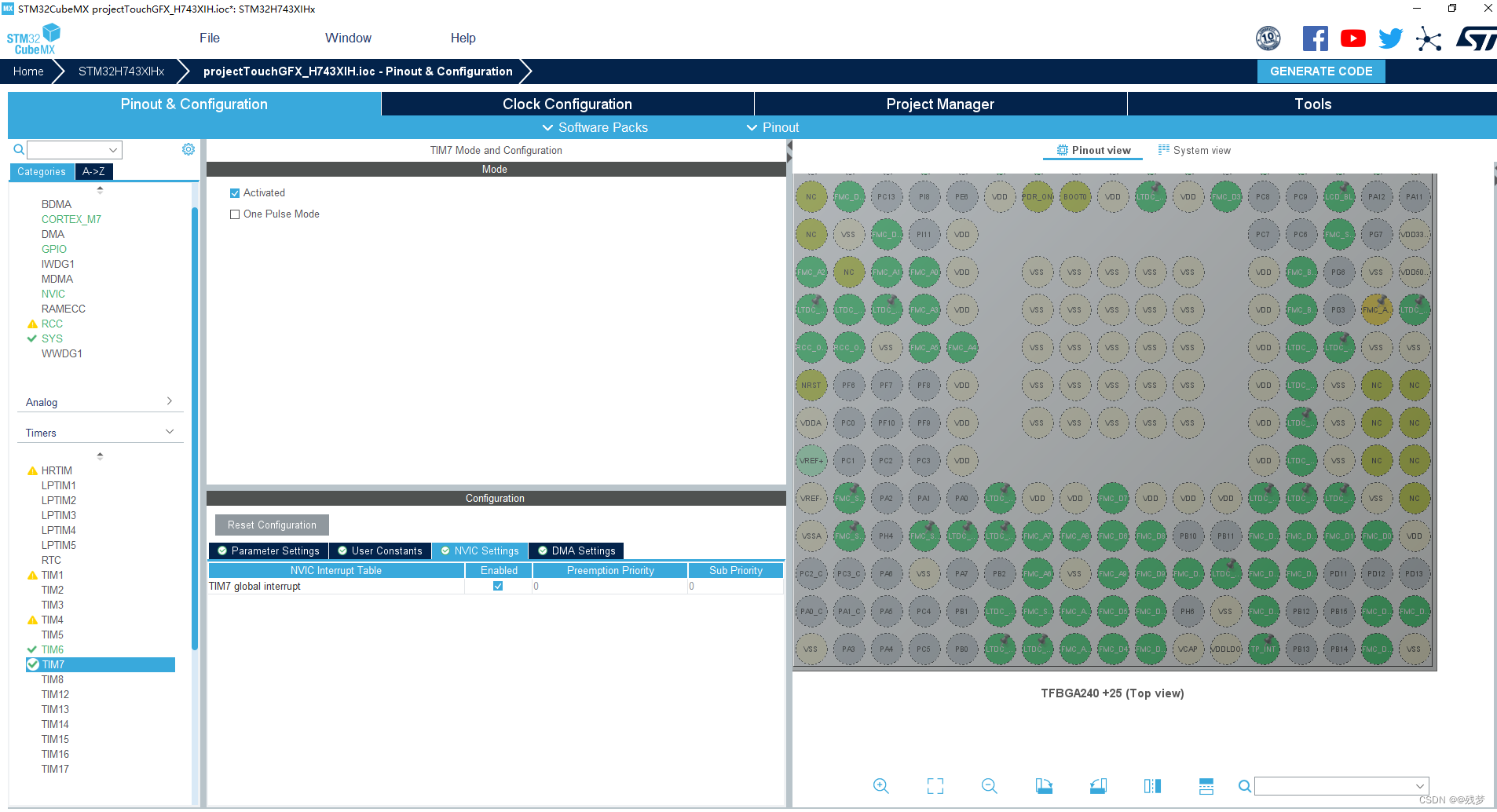
Task: Open the File menu
Action: coord(210,38)
